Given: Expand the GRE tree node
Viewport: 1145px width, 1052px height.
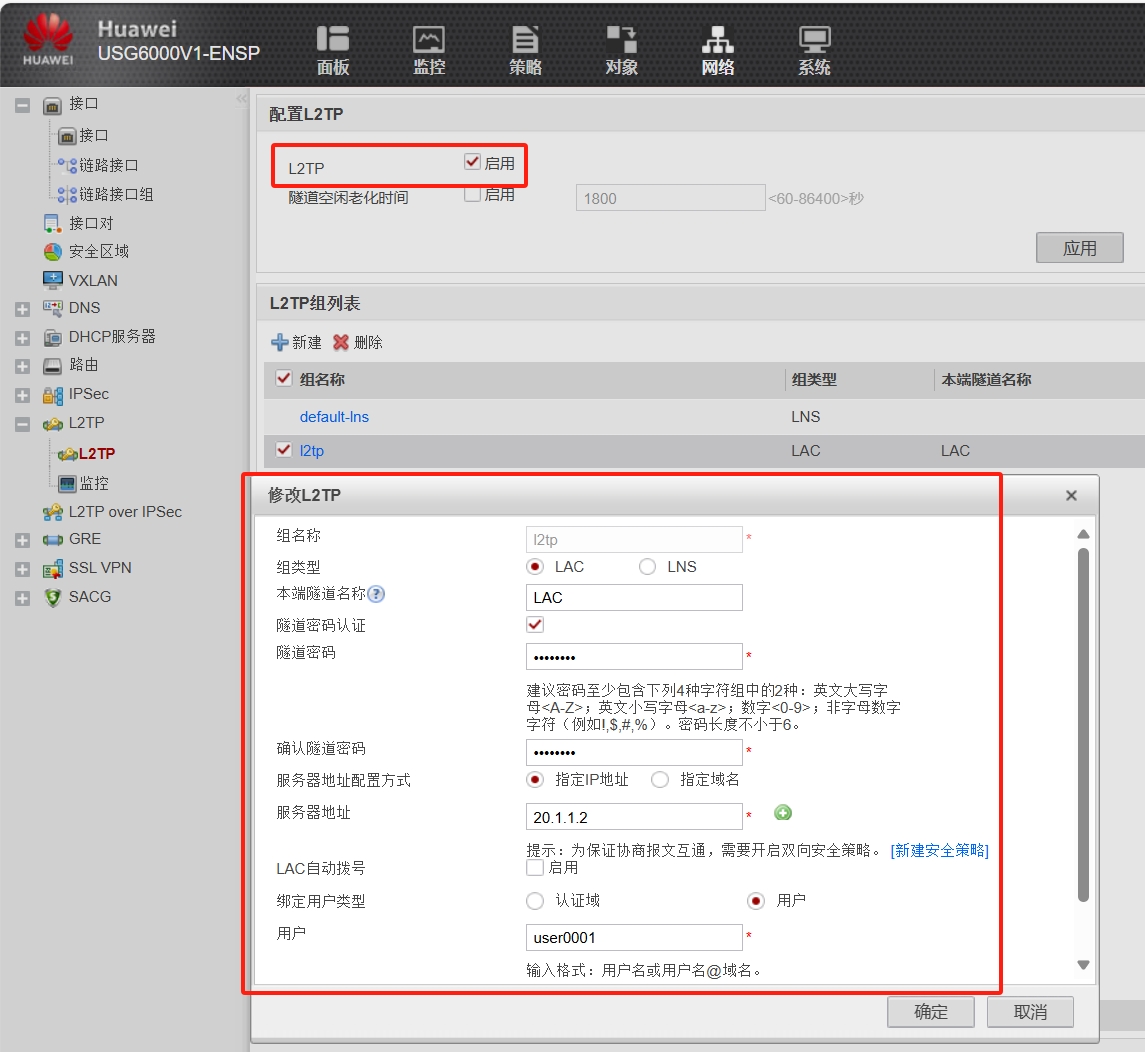Looking at the screenshot, I should point(23,540).
